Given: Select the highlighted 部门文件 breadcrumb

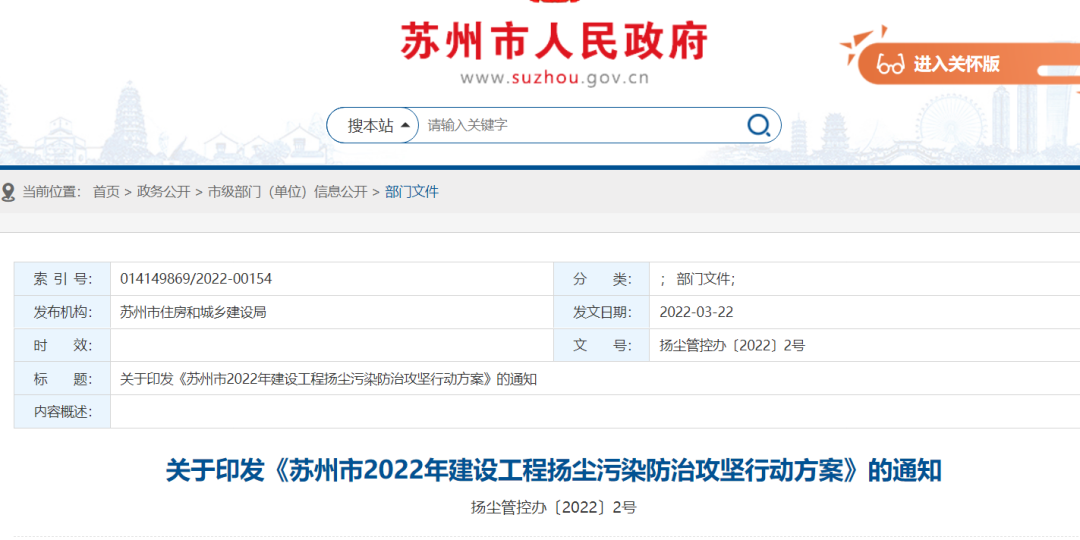Looking at the screenshot, I should point(412,192).
